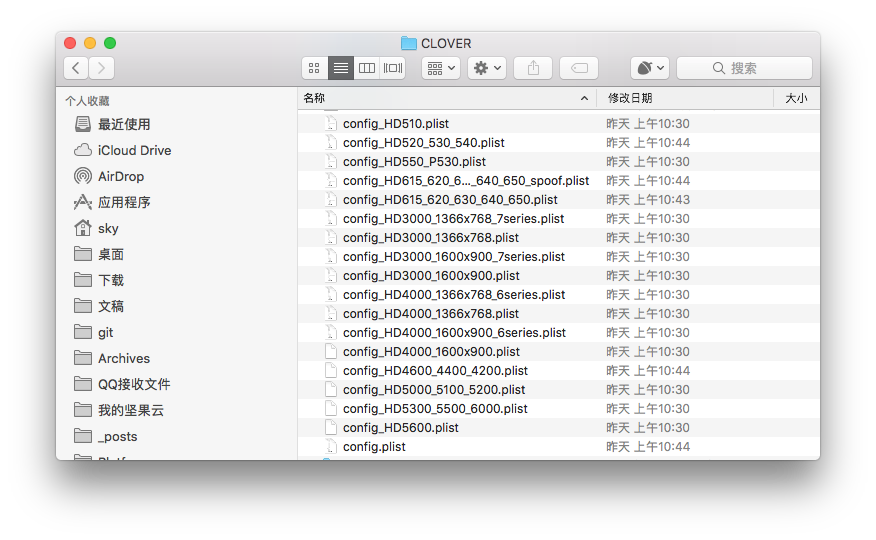Switch to Cover Flow view
Screen dimensions: 876x540
tap(393, 68)
